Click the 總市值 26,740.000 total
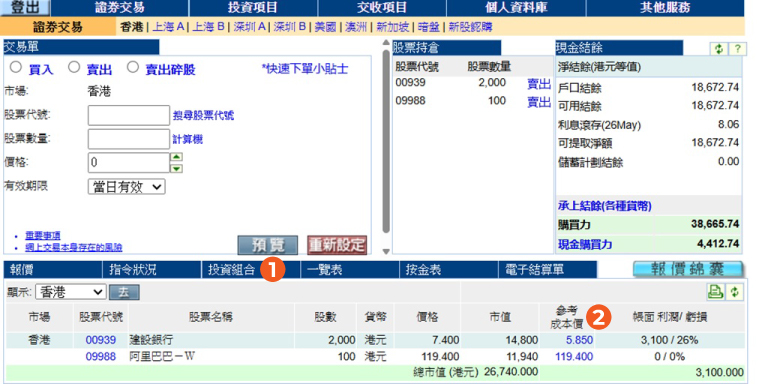Screen dimensions: 759x384 pos(511,372)
